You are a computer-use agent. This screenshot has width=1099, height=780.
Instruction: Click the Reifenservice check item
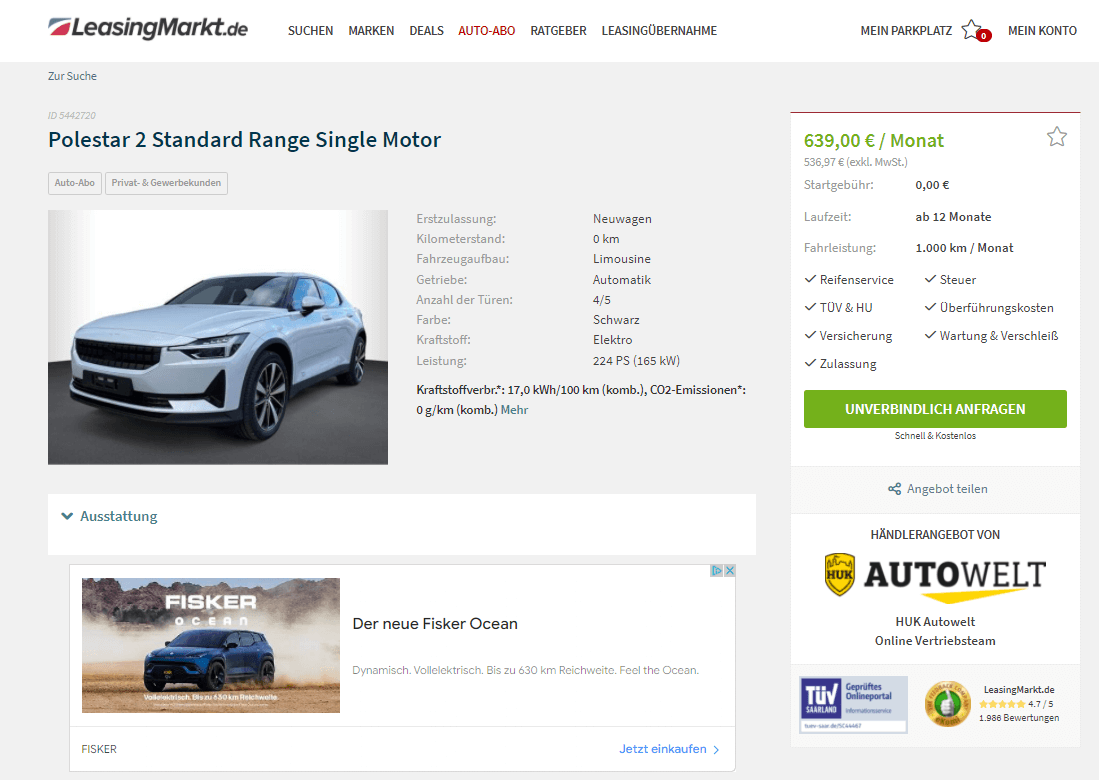[x=849, y=280]
